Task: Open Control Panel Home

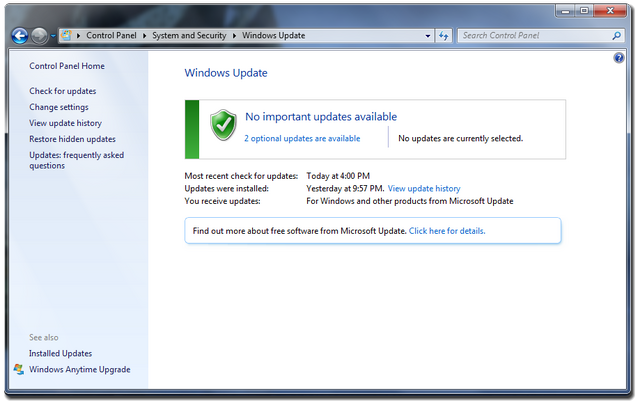Action: (67, 66)
